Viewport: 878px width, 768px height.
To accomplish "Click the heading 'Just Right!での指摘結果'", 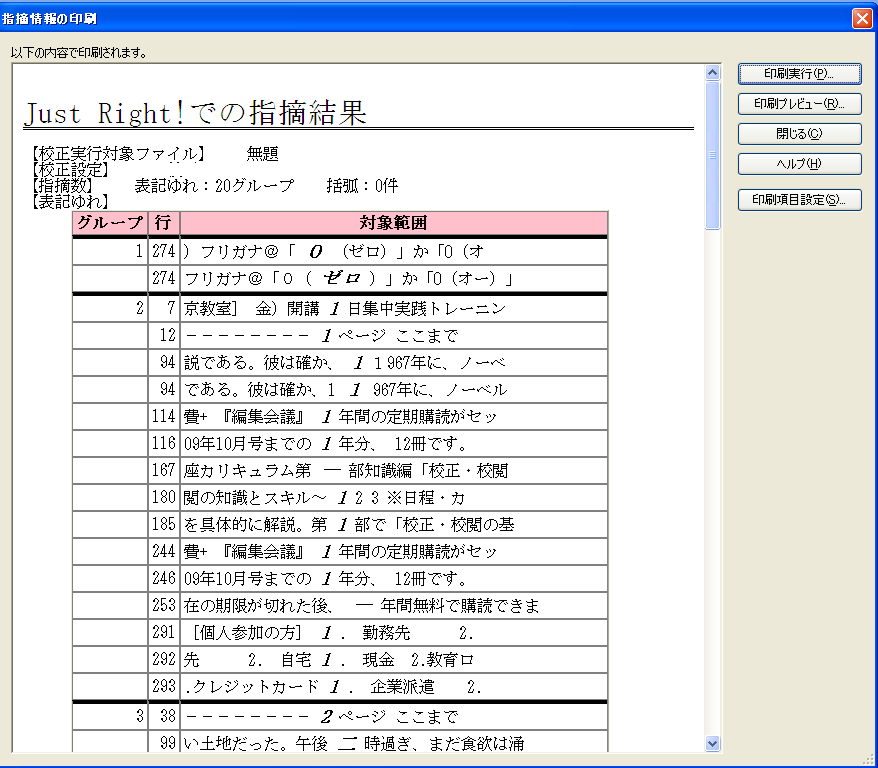I will (x=195, y=113).
